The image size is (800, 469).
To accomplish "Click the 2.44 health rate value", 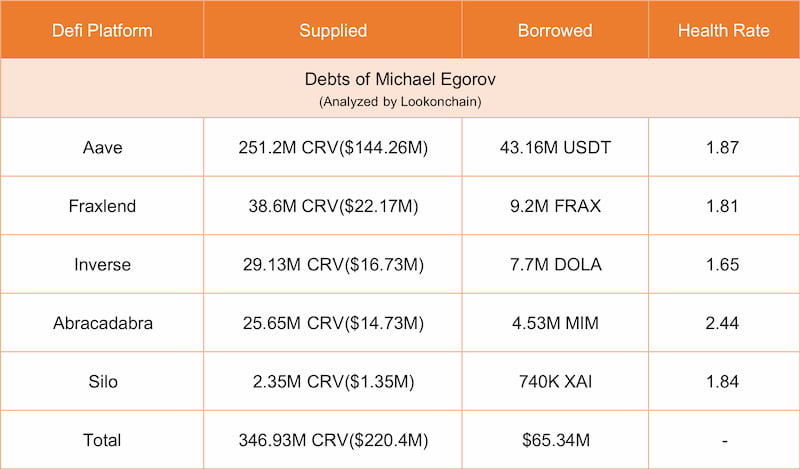I will click(x=723, y=323).
